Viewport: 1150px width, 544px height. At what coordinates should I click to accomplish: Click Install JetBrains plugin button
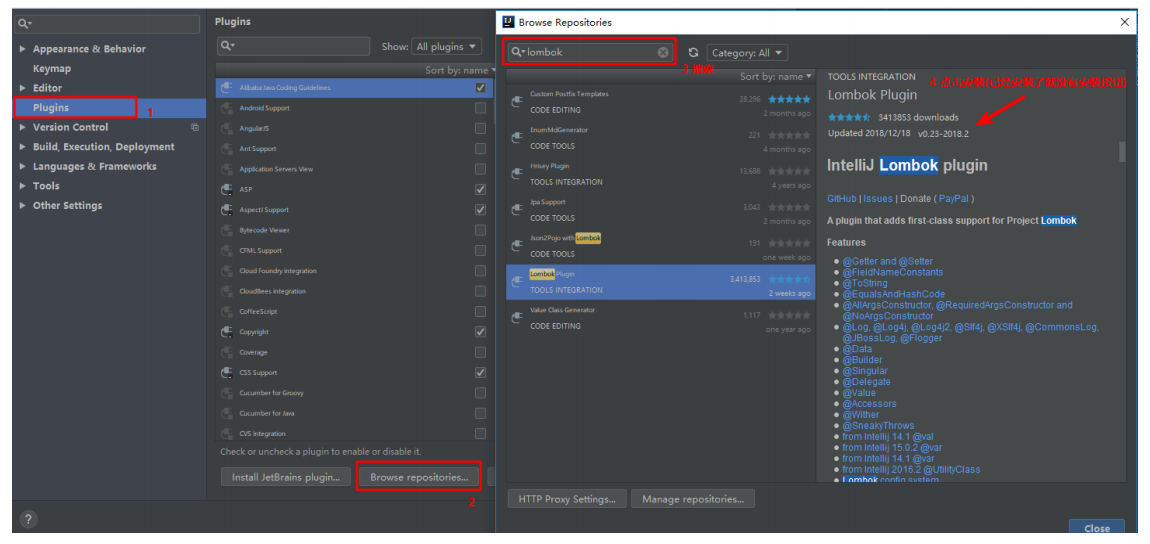pyautogui.click(x=286, y=477)
